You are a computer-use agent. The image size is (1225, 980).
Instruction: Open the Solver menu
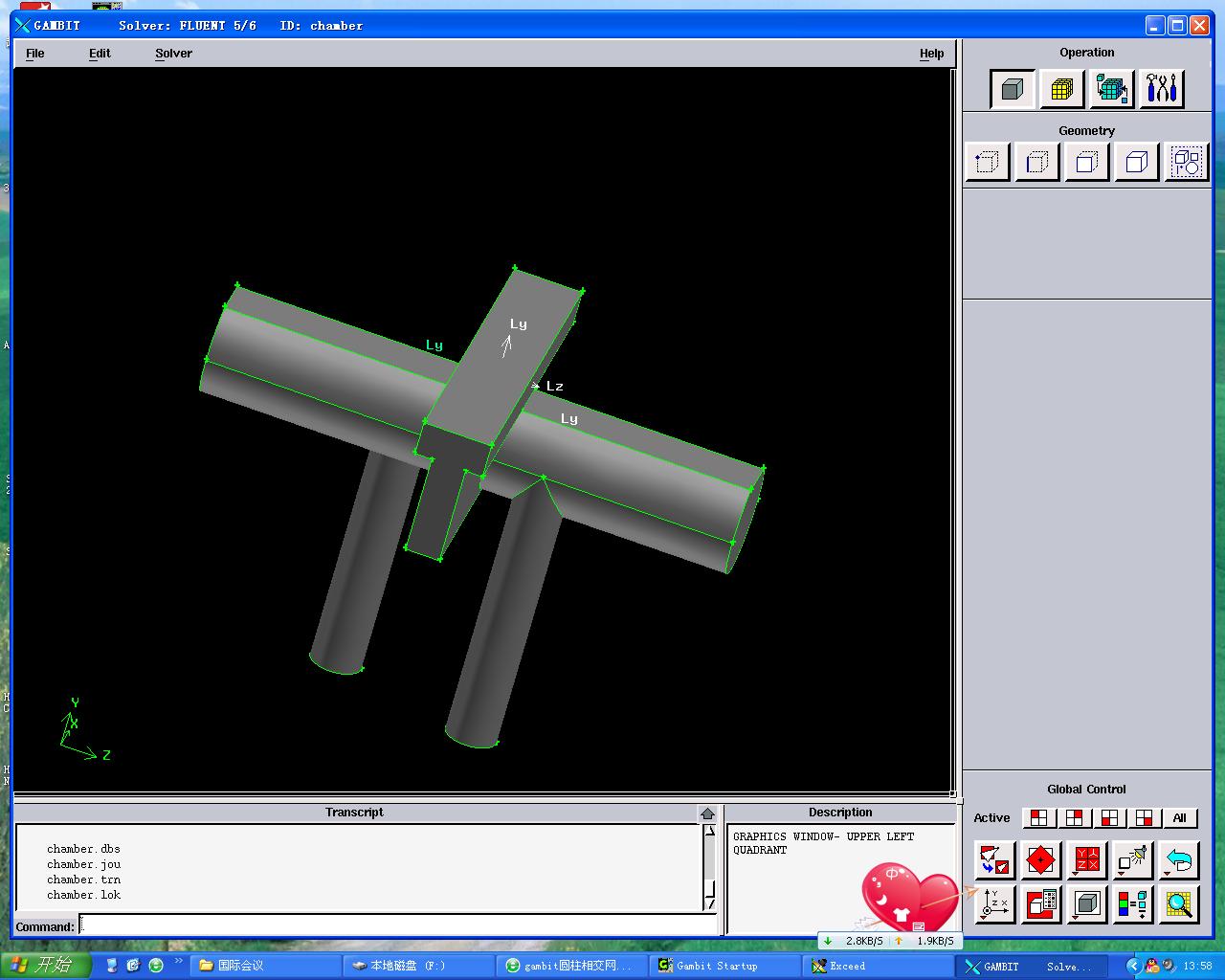pyautogui.click(x=173, y=54)
